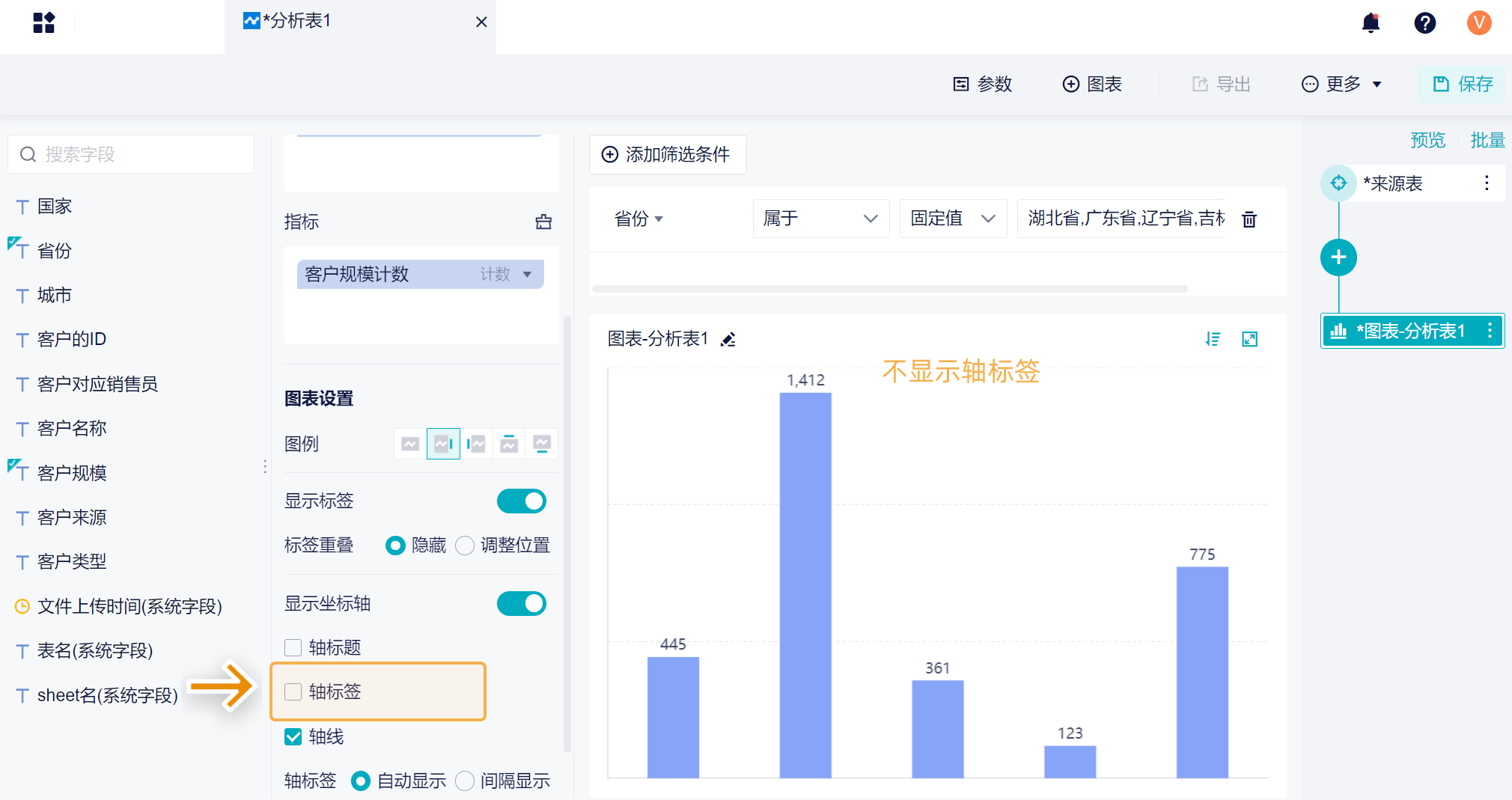Image resolution: width=1512 pixels, height=800 pixels.
Task: Select the 调整位置 radio option
Action: 465,546
